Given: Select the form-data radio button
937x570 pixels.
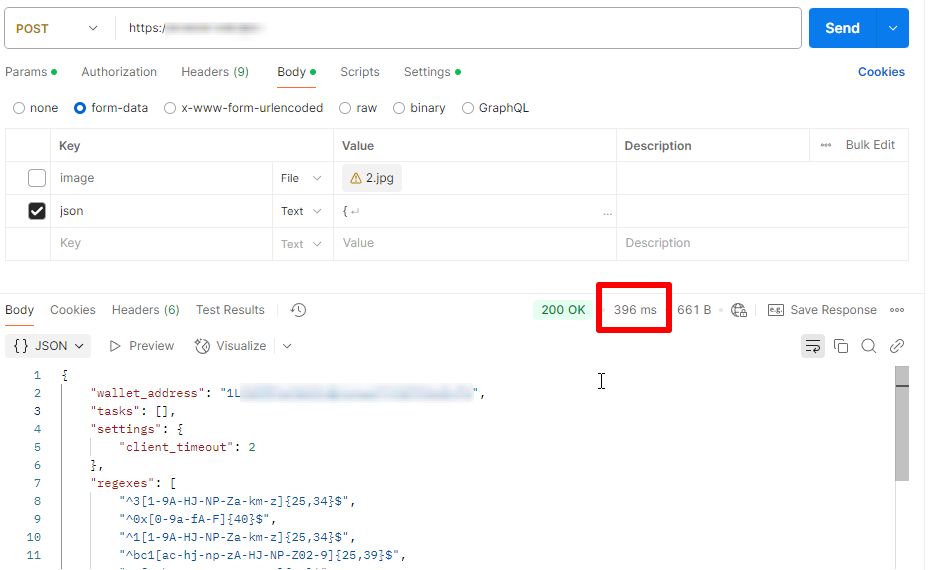Looking at the screenshot, I should click(79, 108).
